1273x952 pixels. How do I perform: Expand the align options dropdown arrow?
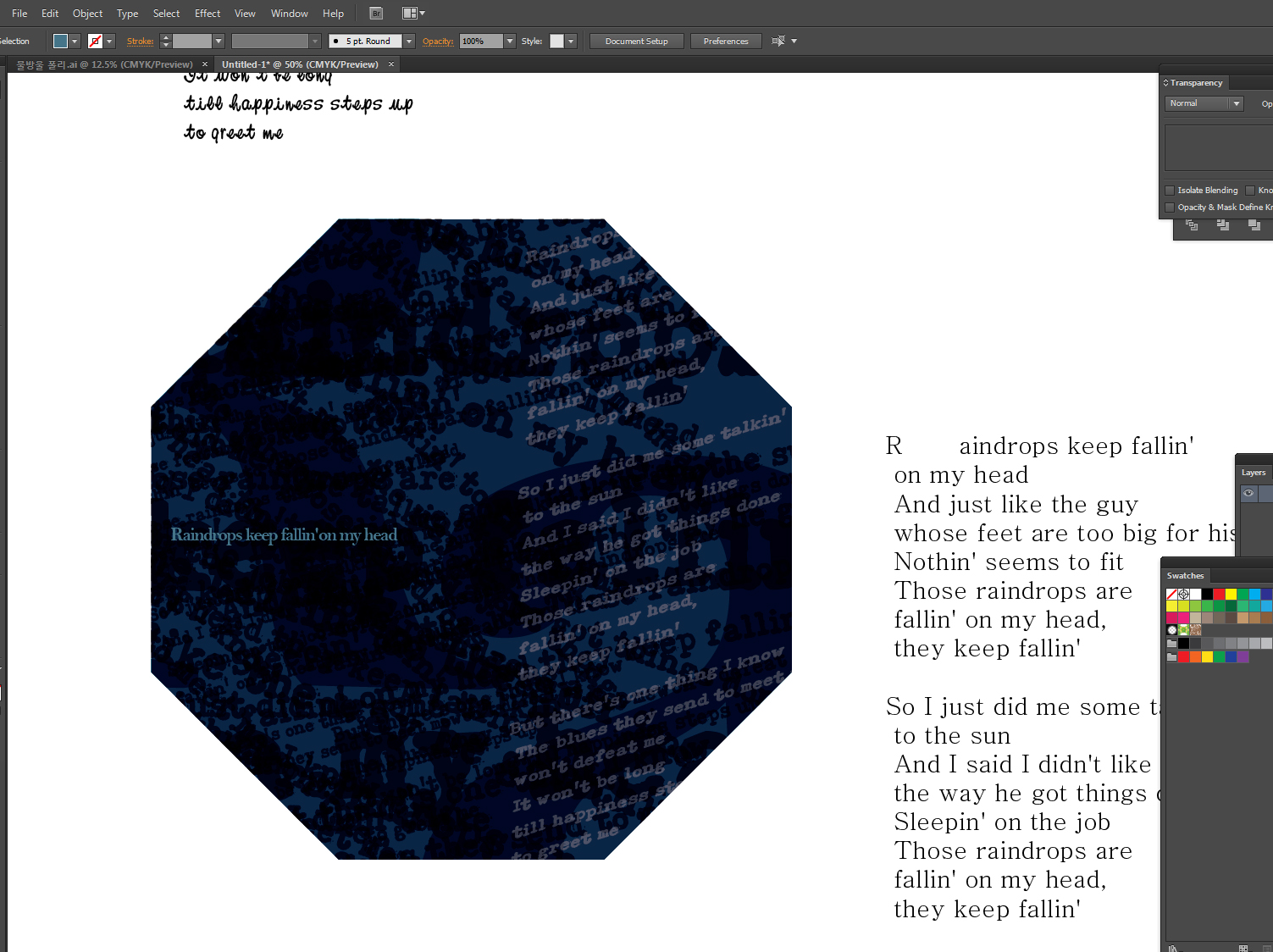tap(794, 41)
